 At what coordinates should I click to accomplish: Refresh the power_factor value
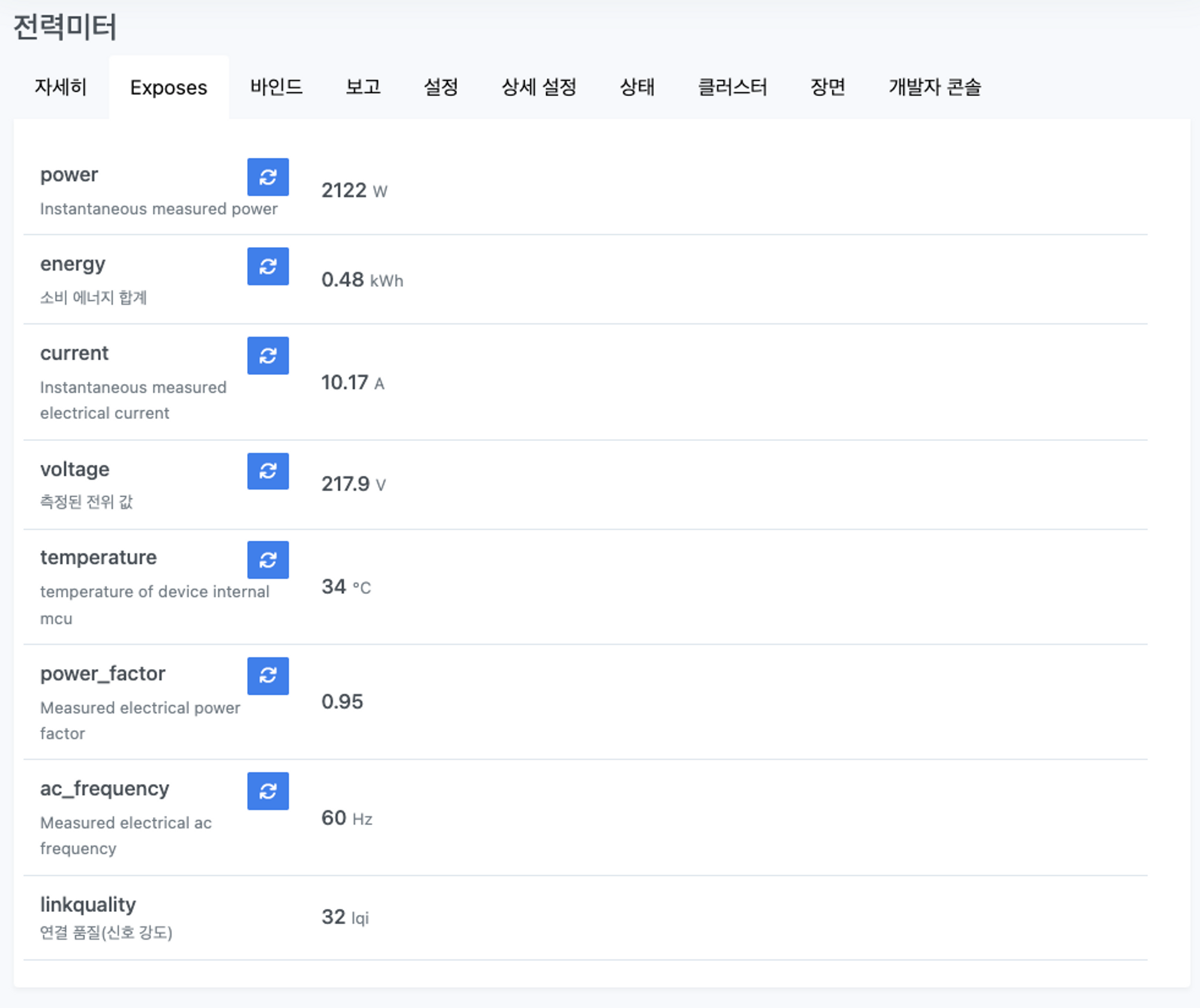click(268, 676)
